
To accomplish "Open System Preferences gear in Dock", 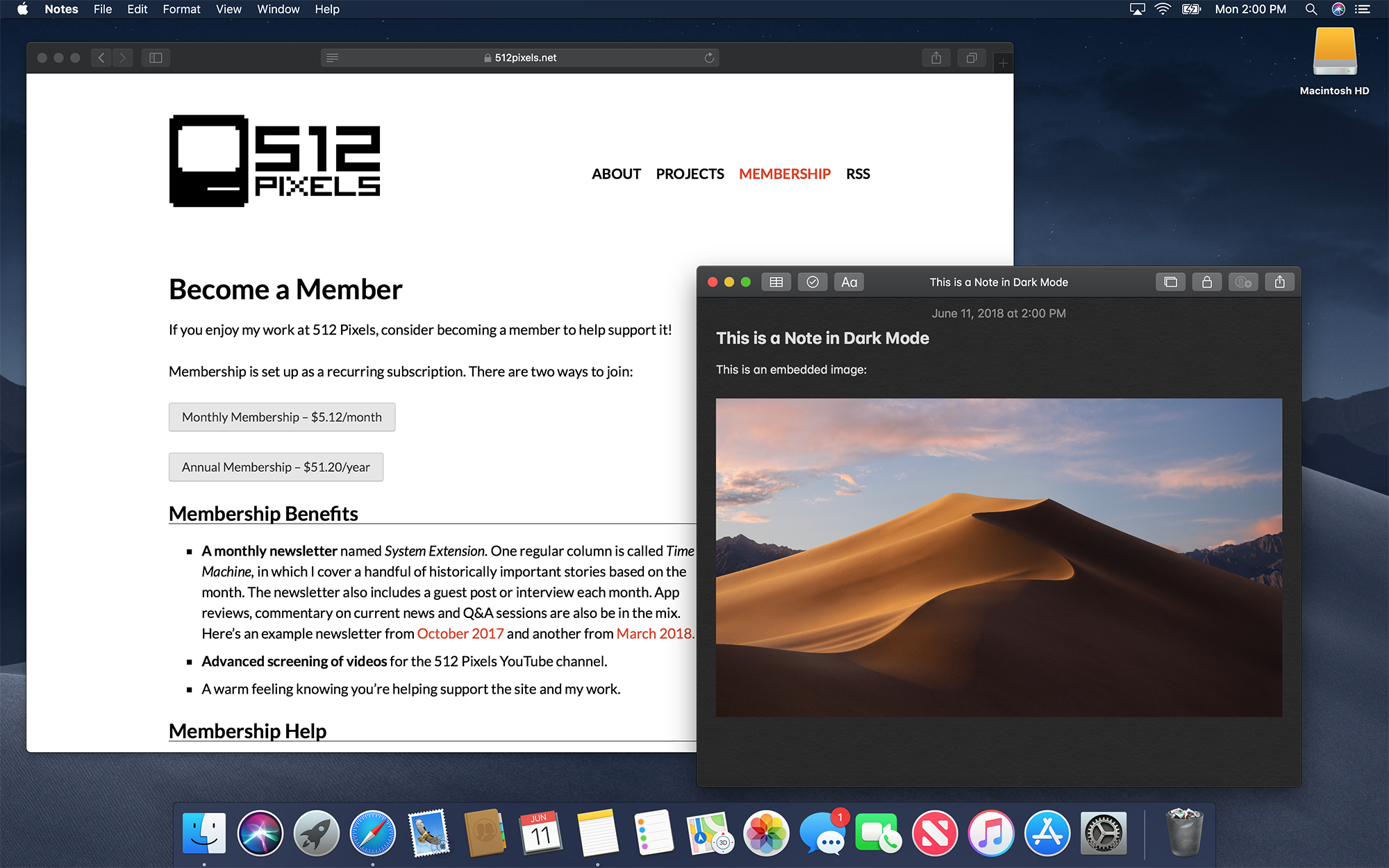I will tap(1104, 833).
